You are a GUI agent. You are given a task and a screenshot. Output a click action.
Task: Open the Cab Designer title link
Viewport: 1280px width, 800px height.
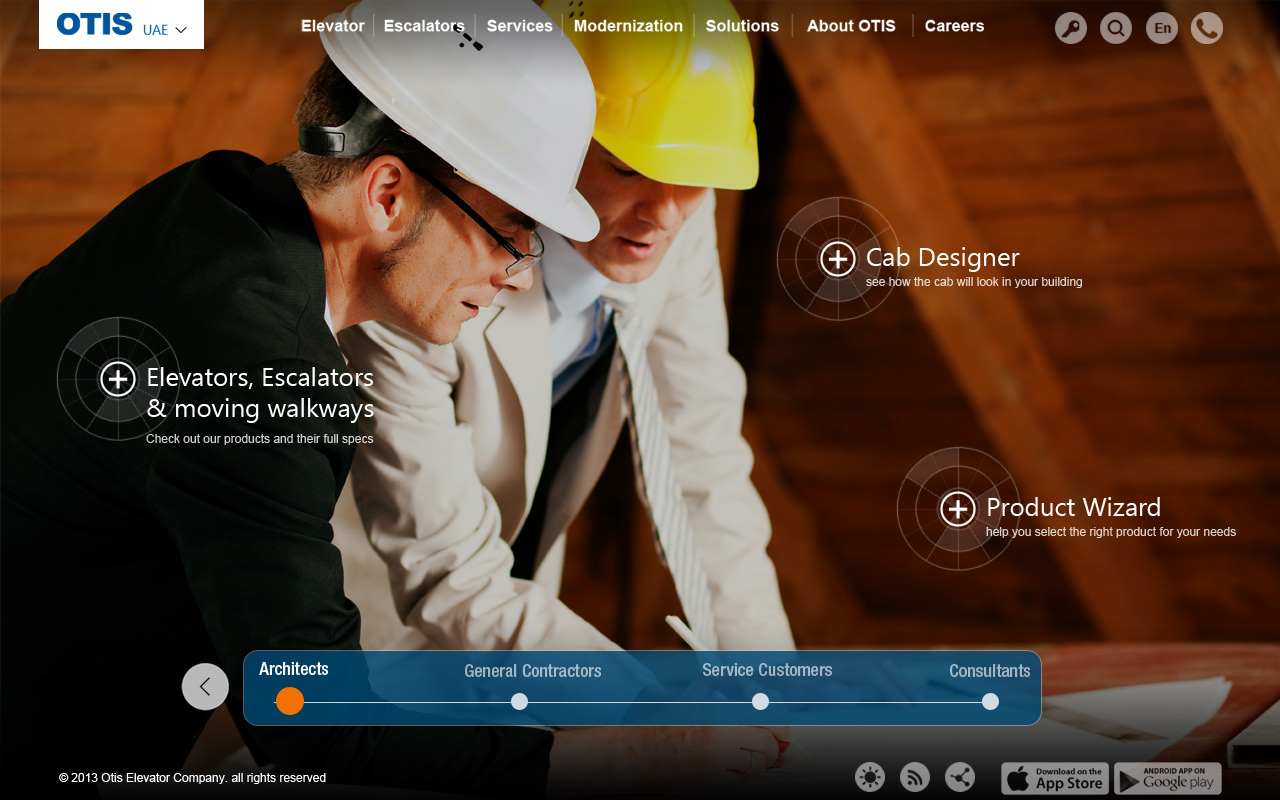[x=943, y=257]
